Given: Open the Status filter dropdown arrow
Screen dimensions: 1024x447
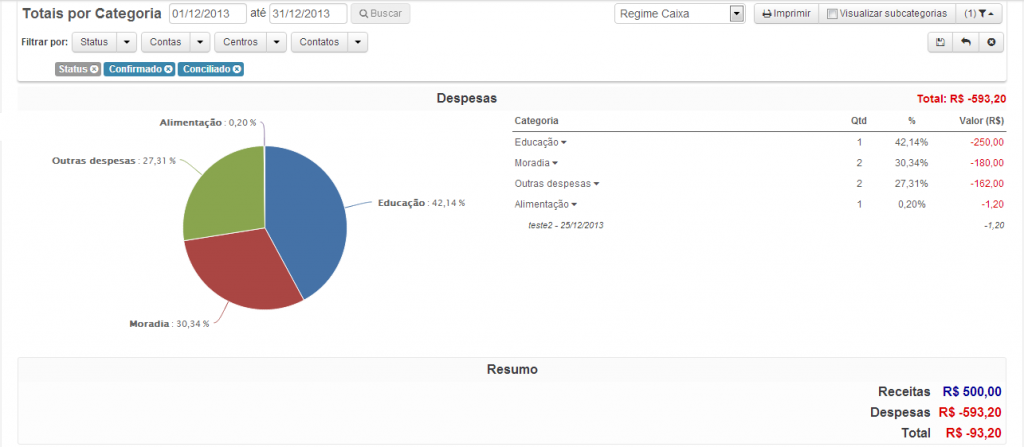Looking at the screenshot, I should pos(127,43).
